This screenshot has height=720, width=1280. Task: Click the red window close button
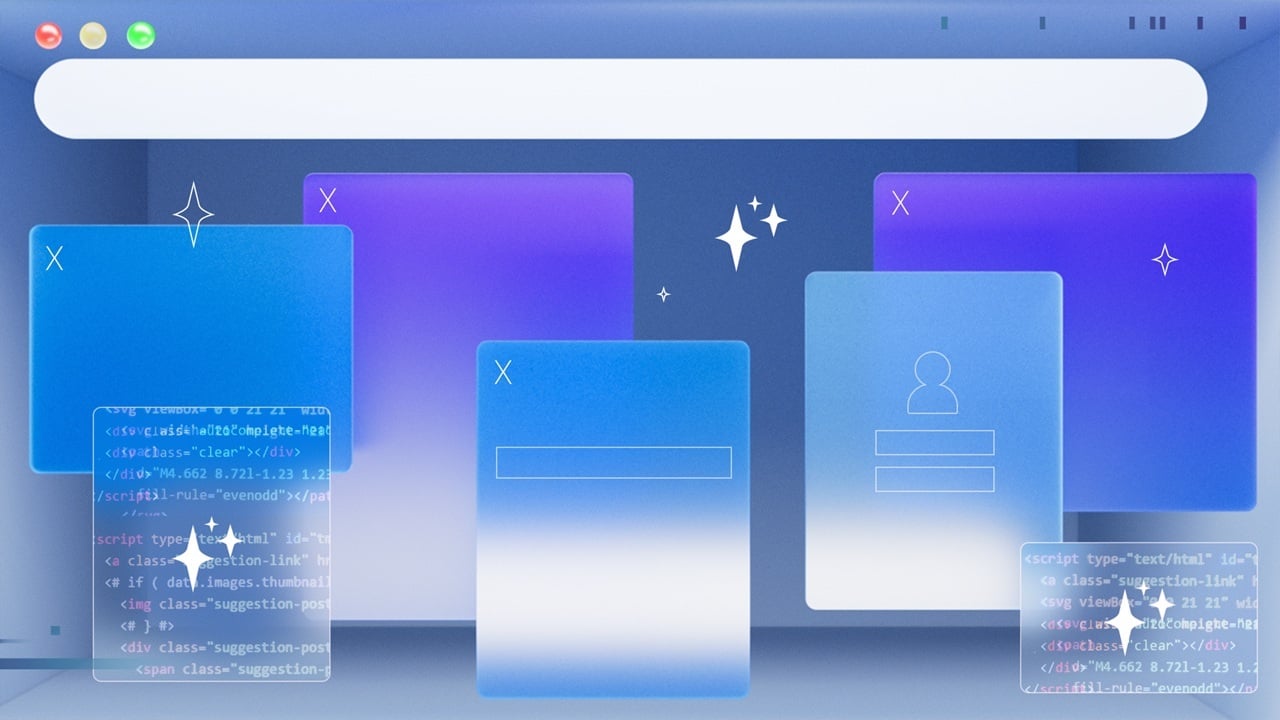(x=48, y=36)
